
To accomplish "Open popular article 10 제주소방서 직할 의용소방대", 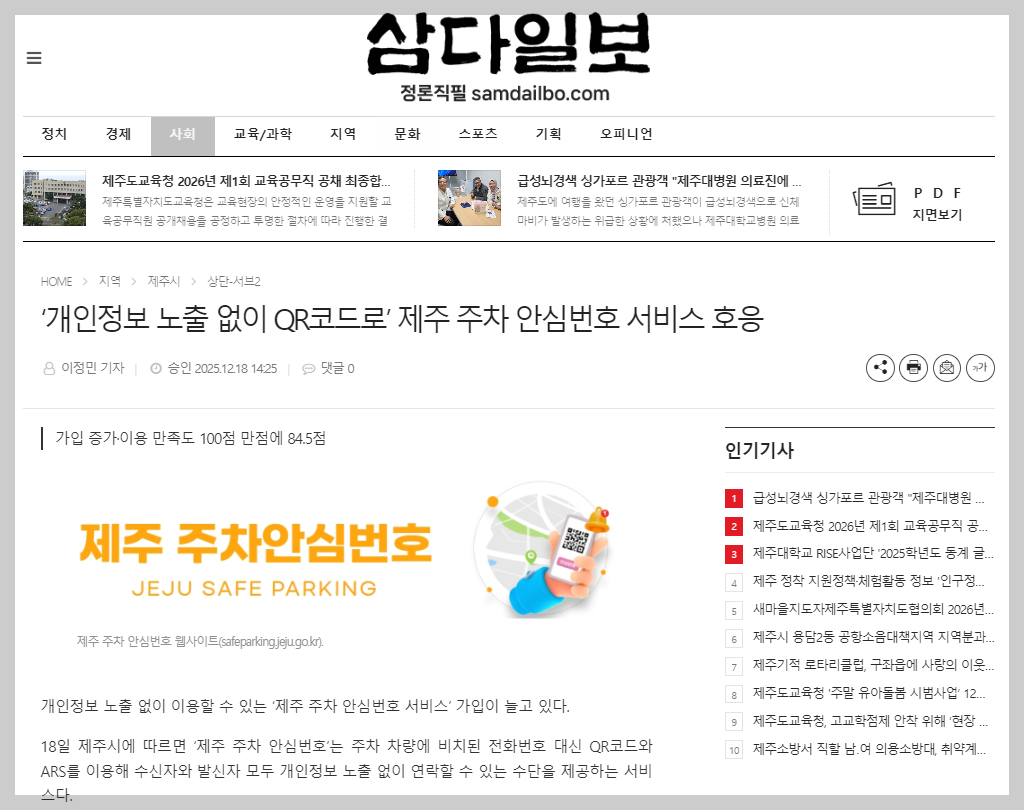I will click(869, 749).
